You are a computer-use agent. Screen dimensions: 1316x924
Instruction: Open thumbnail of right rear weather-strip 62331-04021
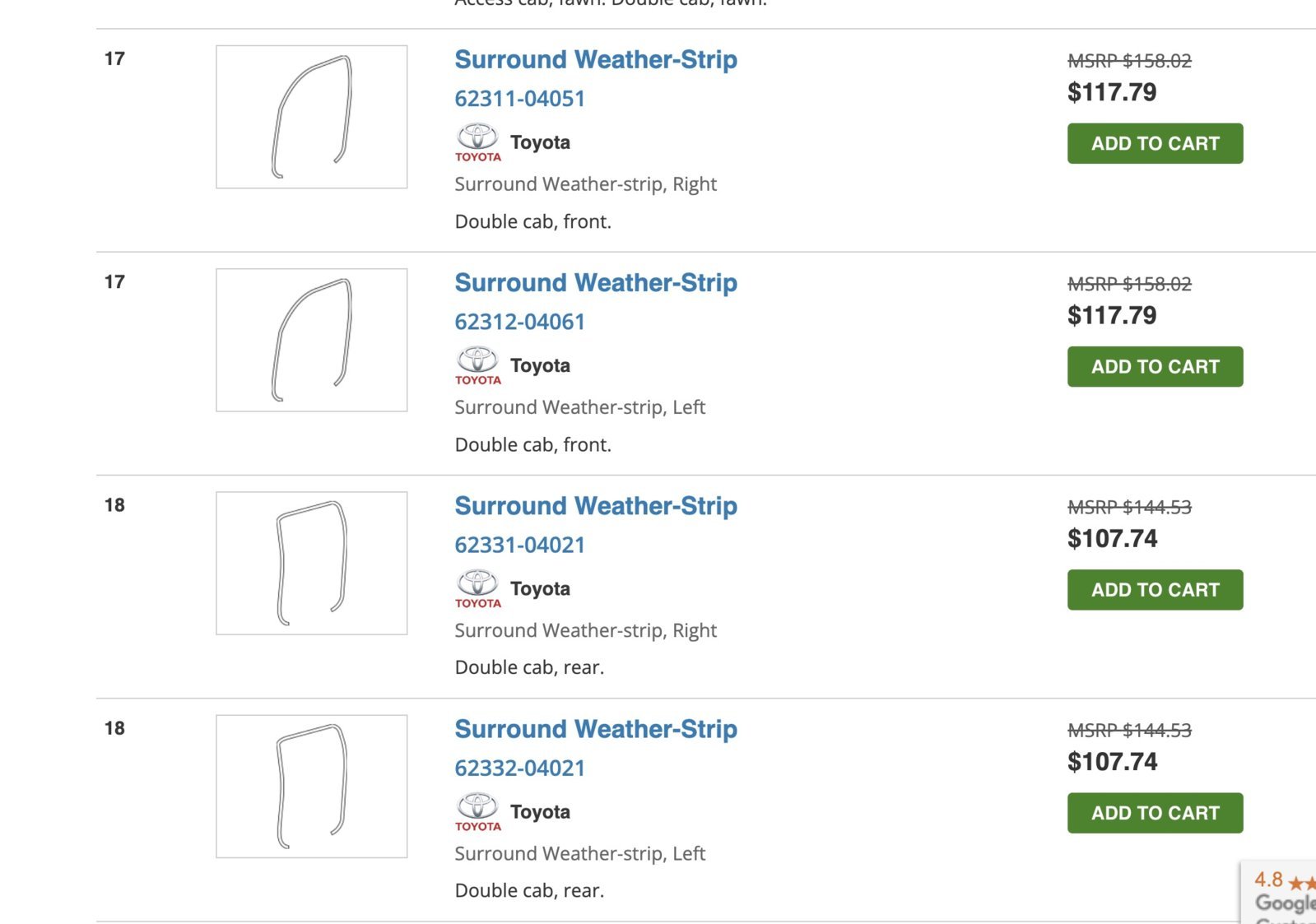click(312, 563)
